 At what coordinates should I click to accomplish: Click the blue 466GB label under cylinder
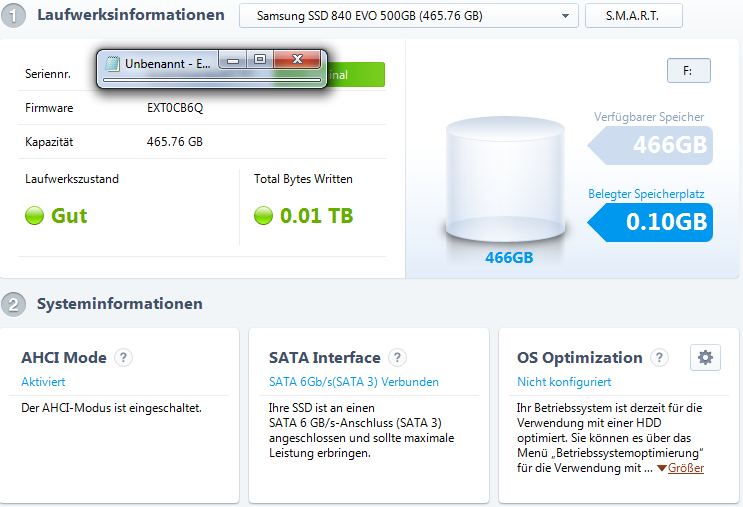[509, 258]
